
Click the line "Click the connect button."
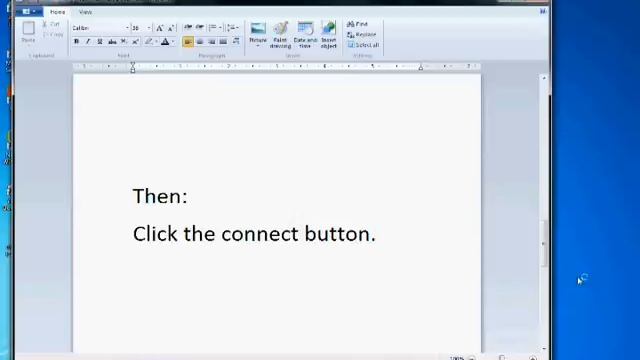tap(254, 234)
